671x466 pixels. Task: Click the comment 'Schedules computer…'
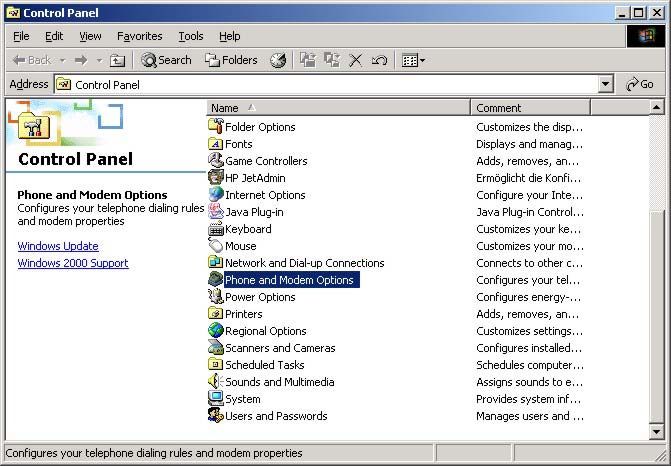click(x=530, y=365)
